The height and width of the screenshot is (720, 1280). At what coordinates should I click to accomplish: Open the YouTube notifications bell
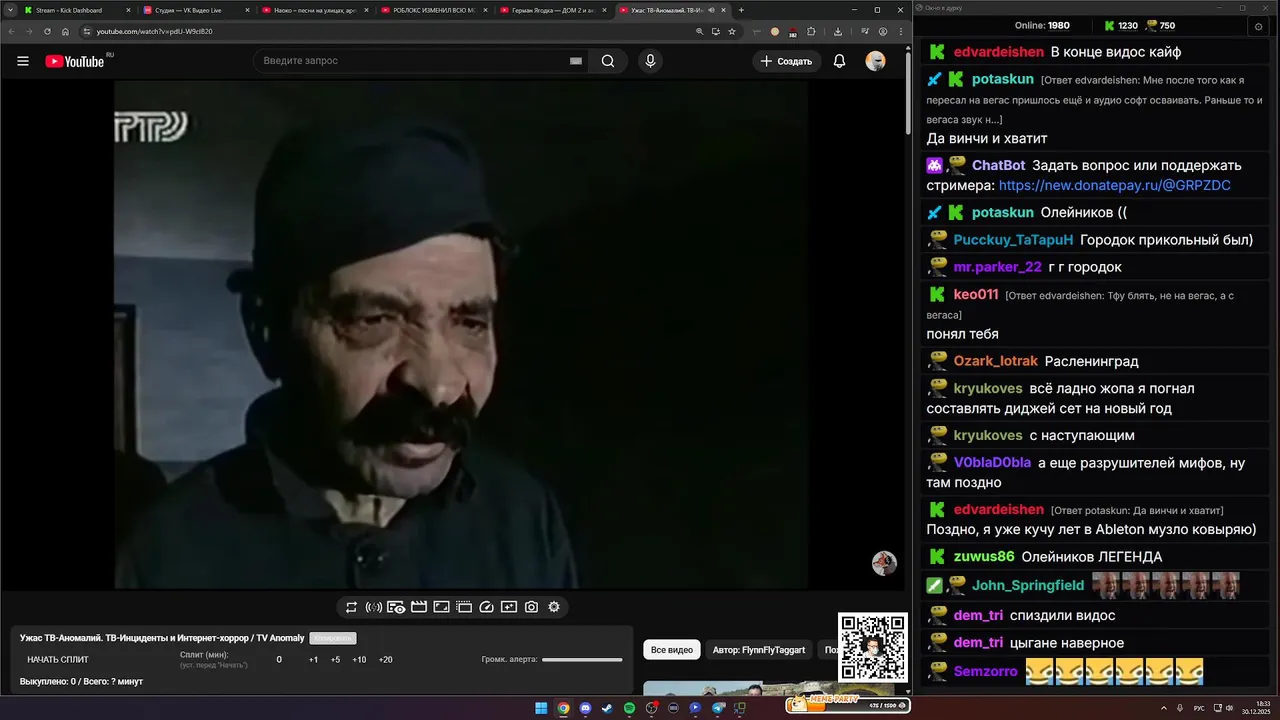839,61
